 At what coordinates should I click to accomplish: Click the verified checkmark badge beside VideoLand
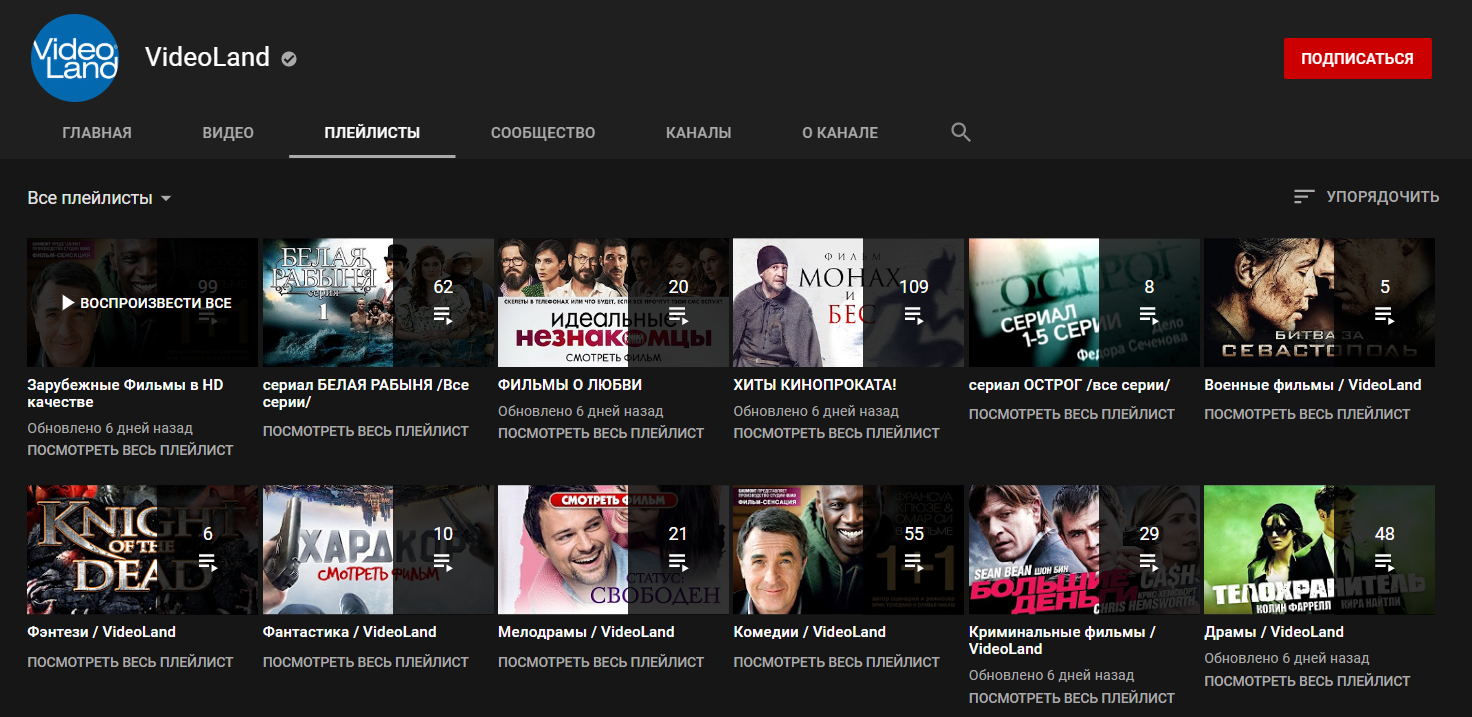[289, 59]
